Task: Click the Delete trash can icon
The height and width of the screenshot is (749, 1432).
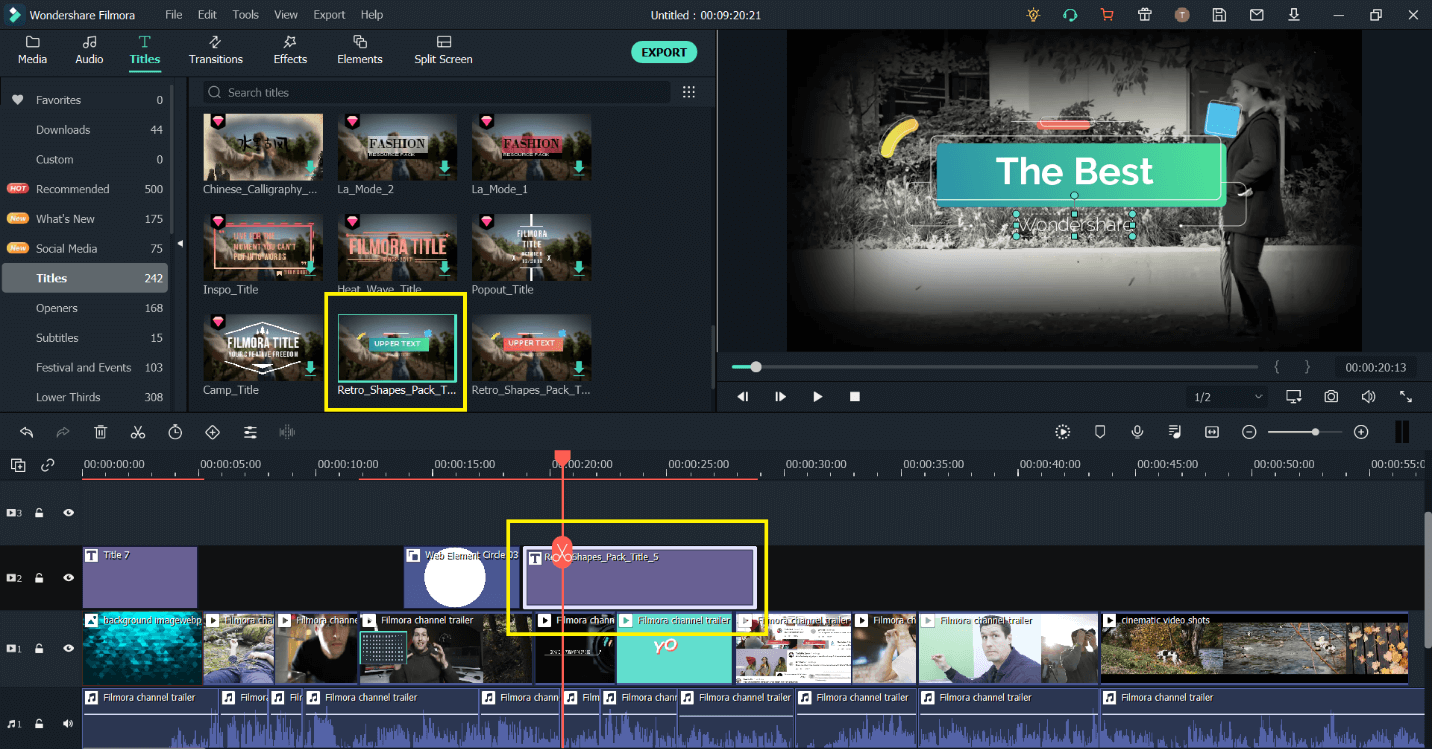Action: [101, 432]
